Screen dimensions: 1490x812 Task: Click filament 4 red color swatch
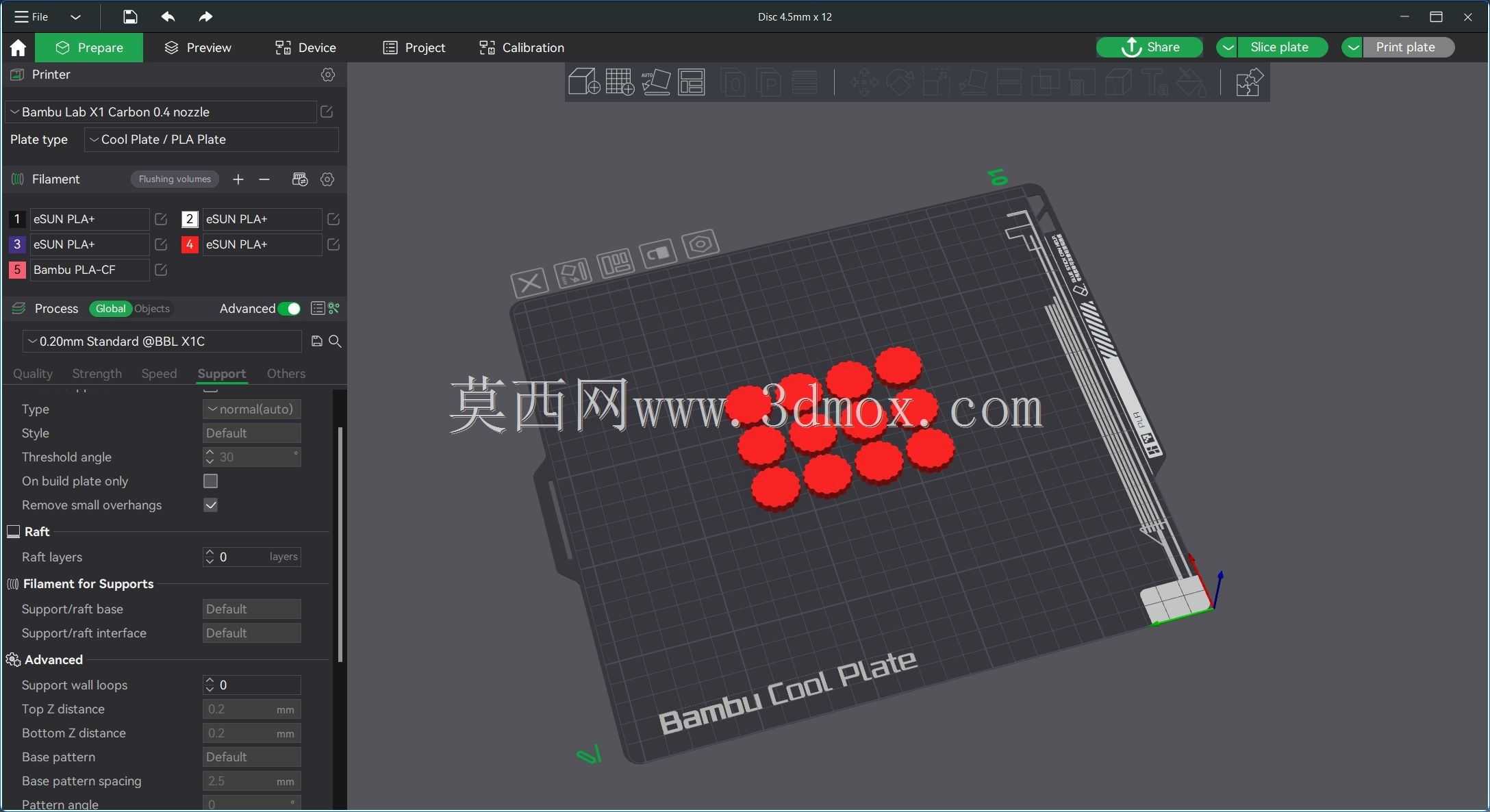190,244
